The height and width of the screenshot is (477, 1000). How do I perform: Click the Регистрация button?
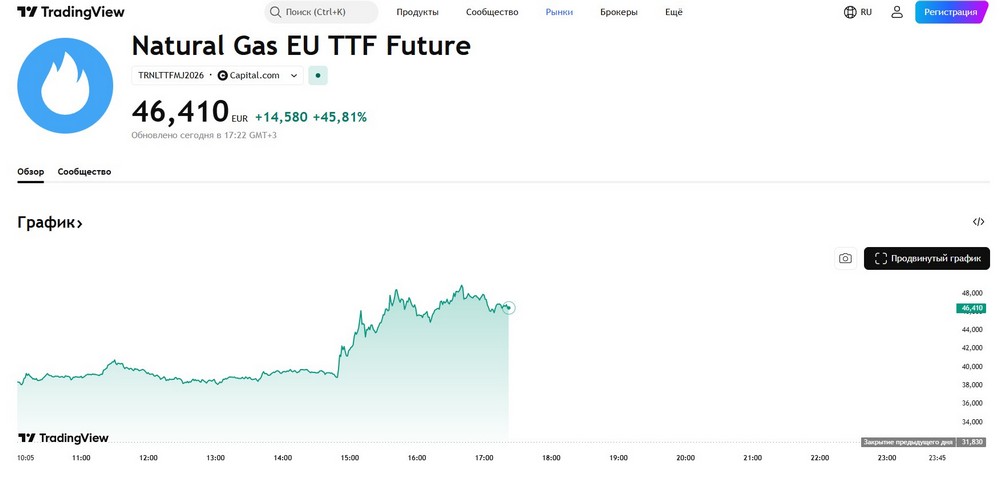[950, 12]
